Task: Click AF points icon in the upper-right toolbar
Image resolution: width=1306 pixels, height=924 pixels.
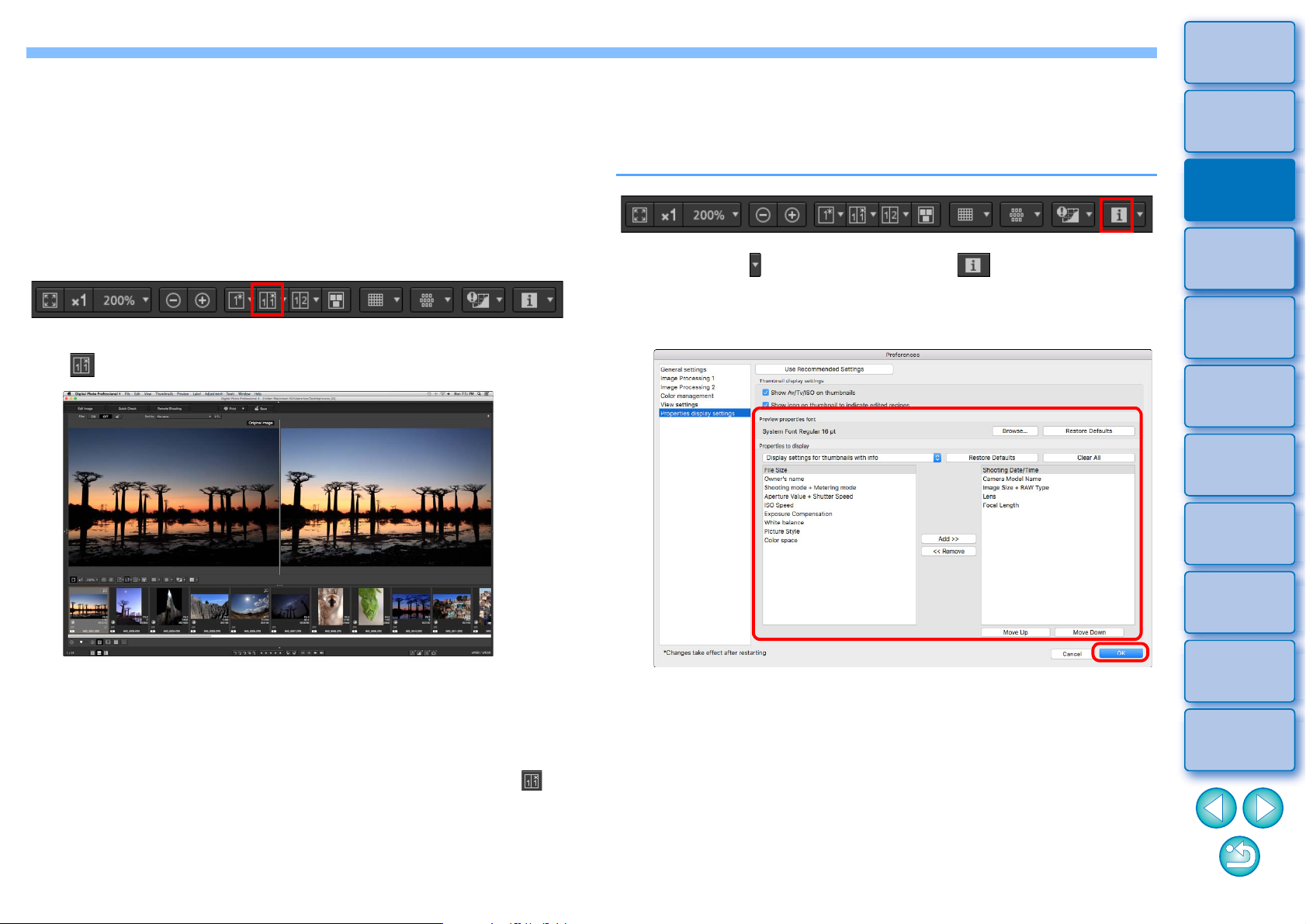Action: coord(1017,215)
